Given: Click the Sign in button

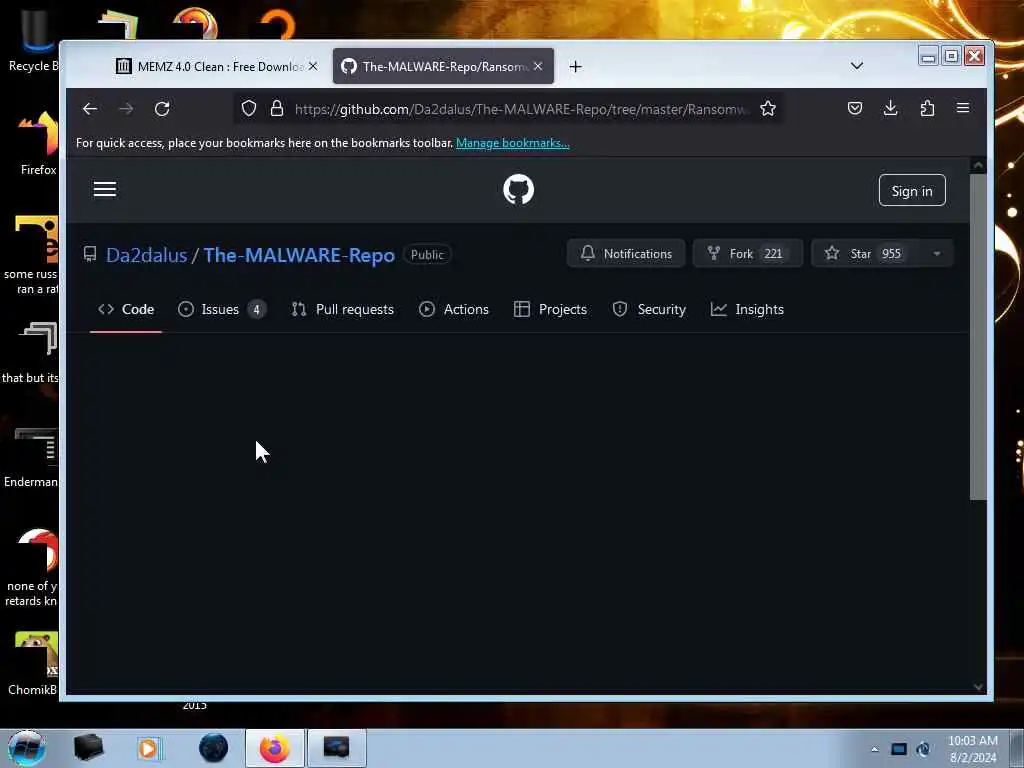Looking at the screenshot, I should click(912, 191).
